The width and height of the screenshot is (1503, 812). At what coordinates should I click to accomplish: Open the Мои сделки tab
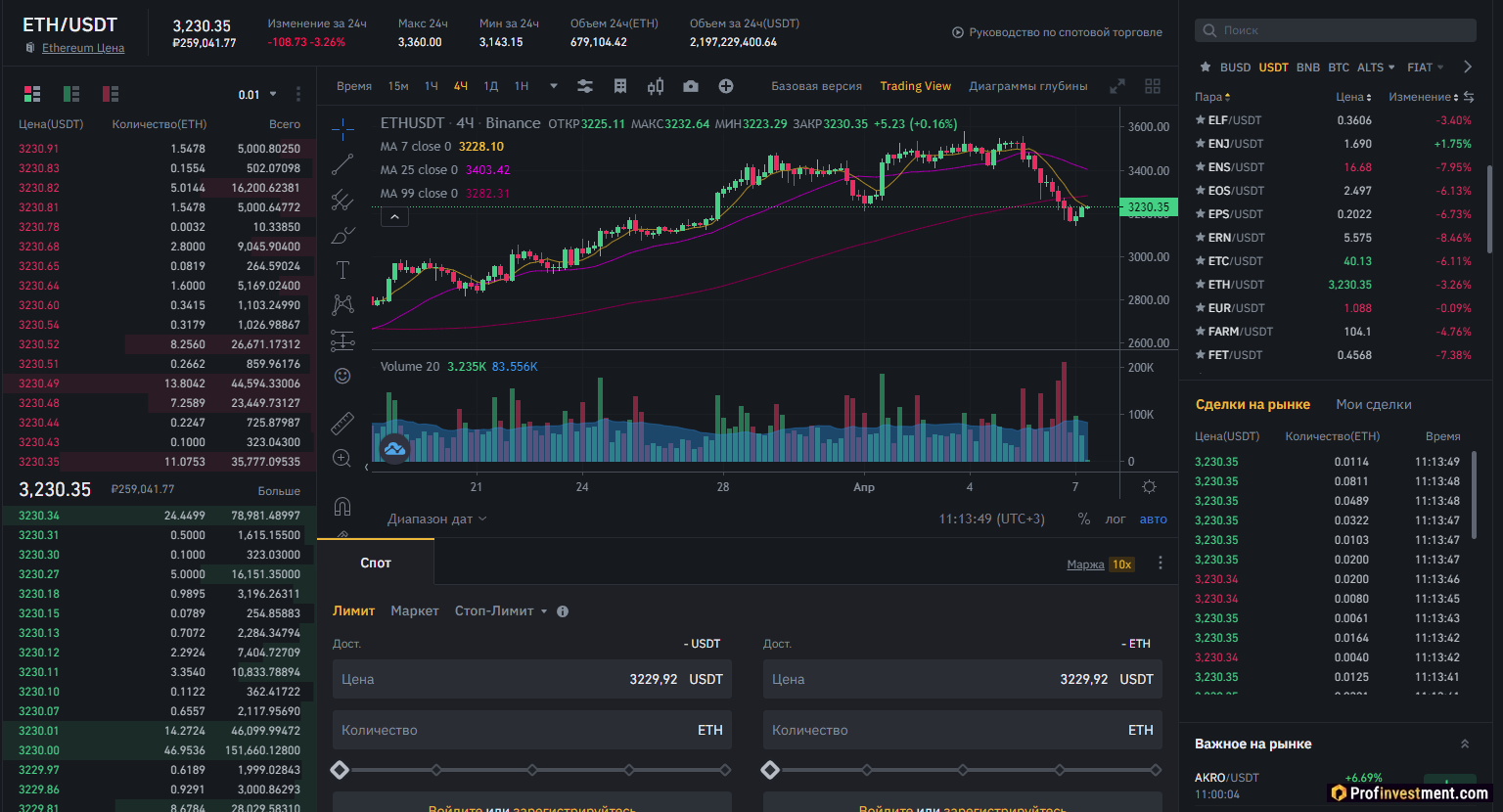coord(1374,404)
